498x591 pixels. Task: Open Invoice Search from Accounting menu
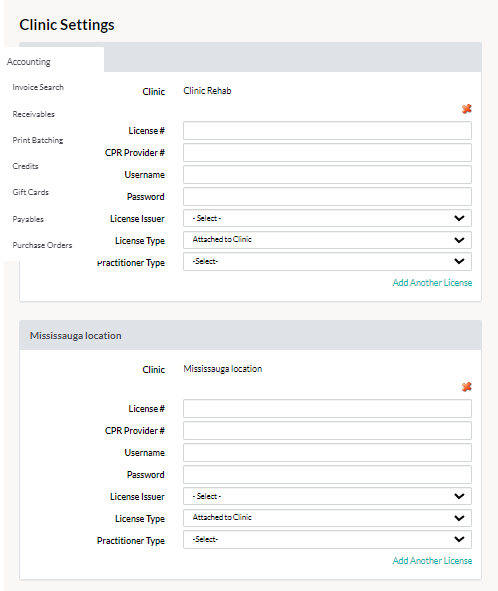[38, 87]
